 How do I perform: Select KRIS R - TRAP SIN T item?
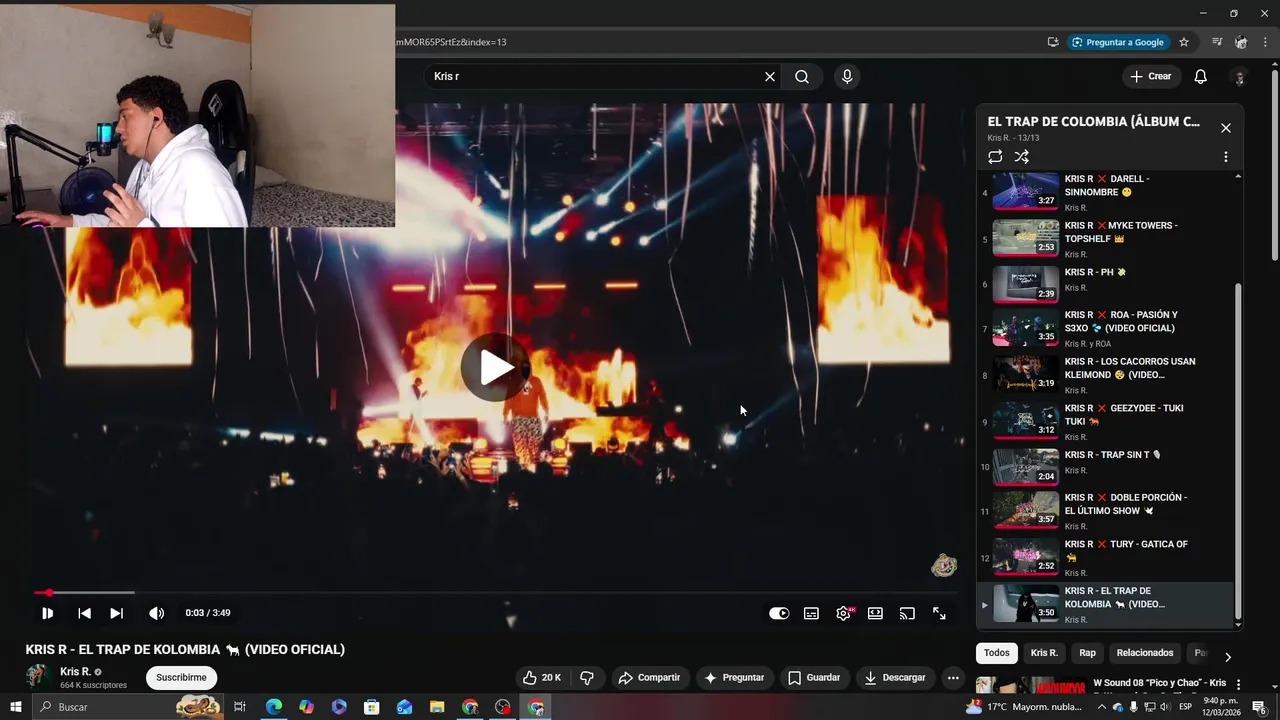pos(1105,467)
